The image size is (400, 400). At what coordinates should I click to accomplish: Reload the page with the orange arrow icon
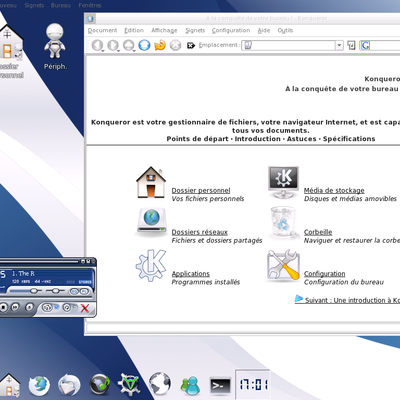[x=160, y=45]
